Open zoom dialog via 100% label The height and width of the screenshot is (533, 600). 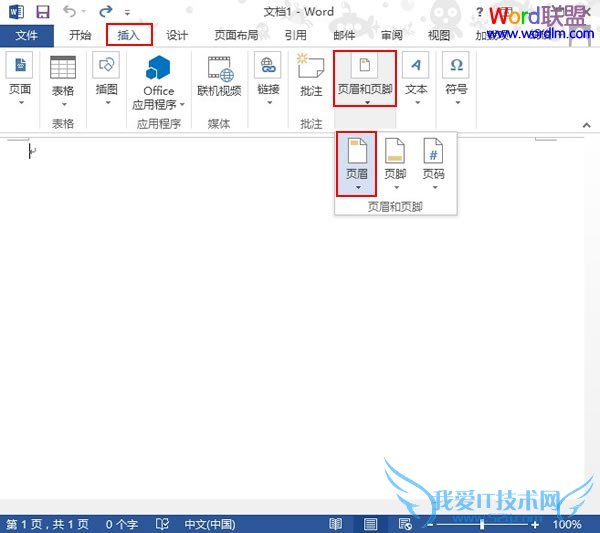coord(567,524)
